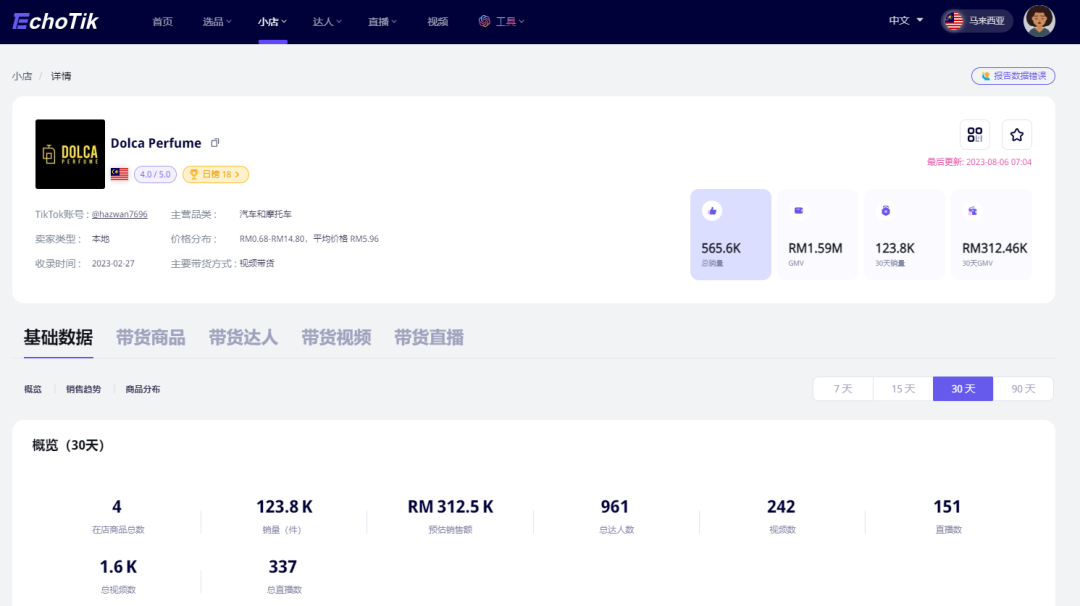Image resolution: width=1080 pixels, height=606 pixels.
Task: Switch to 带货商品 tab
Action: [x=151, y=337]
